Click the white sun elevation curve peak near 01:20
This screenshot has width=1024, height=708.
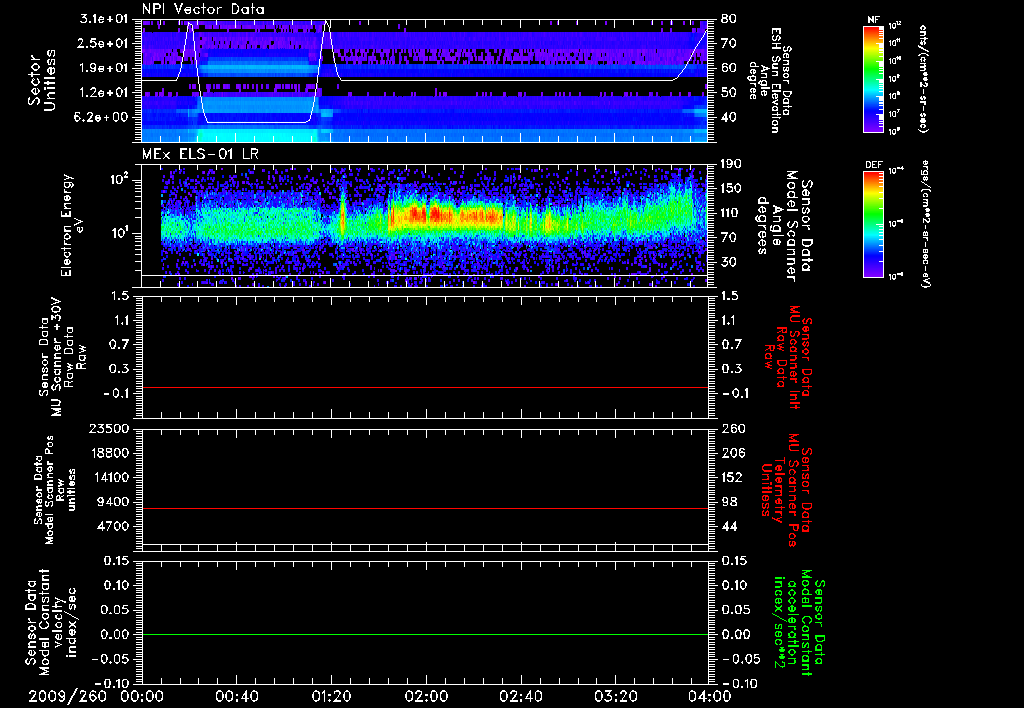pos(327,23)
